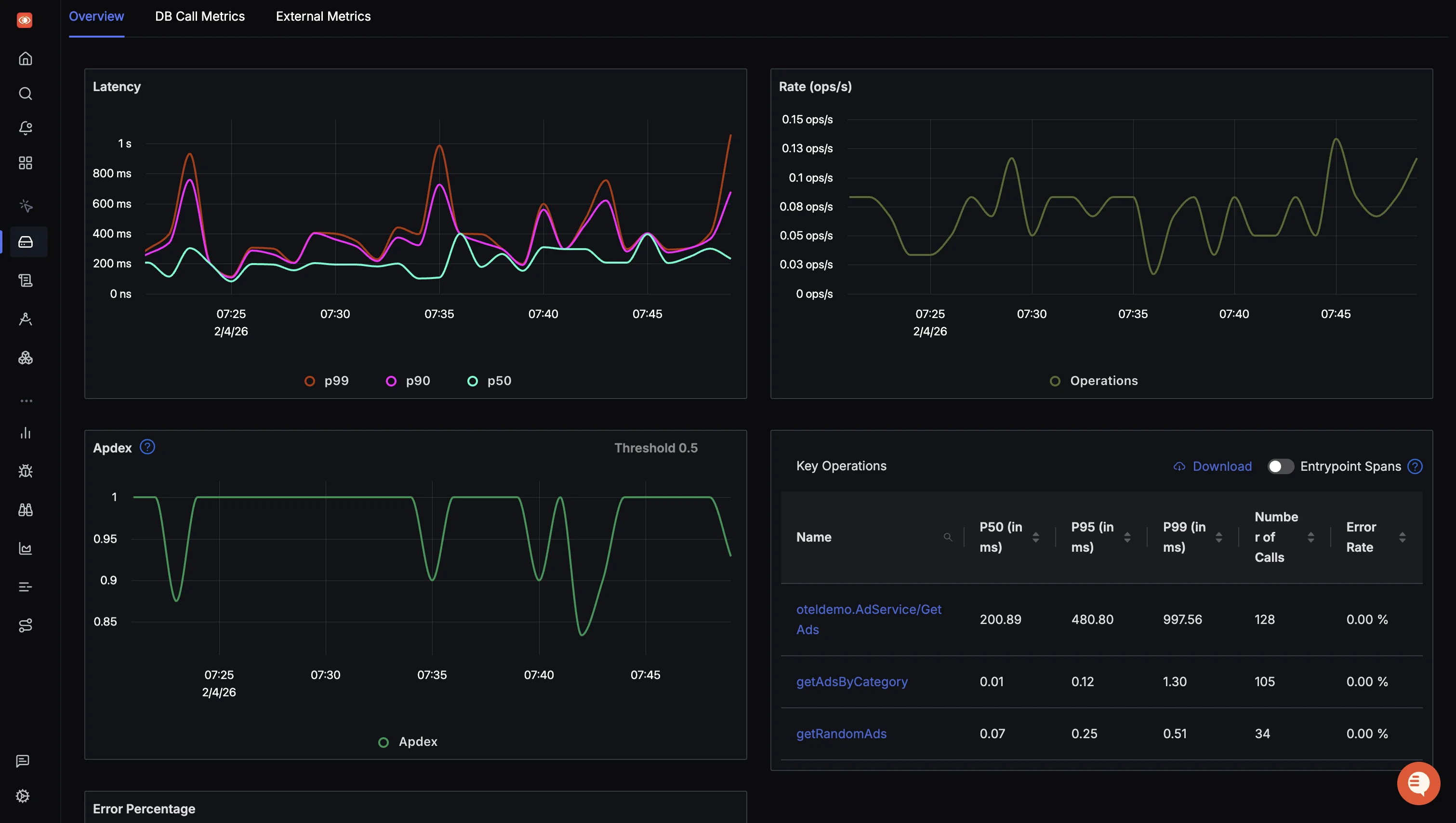The image size is (1456, 823).
Task: Click the search magnifier sidebar icon
Action: (x=25, y=93)
